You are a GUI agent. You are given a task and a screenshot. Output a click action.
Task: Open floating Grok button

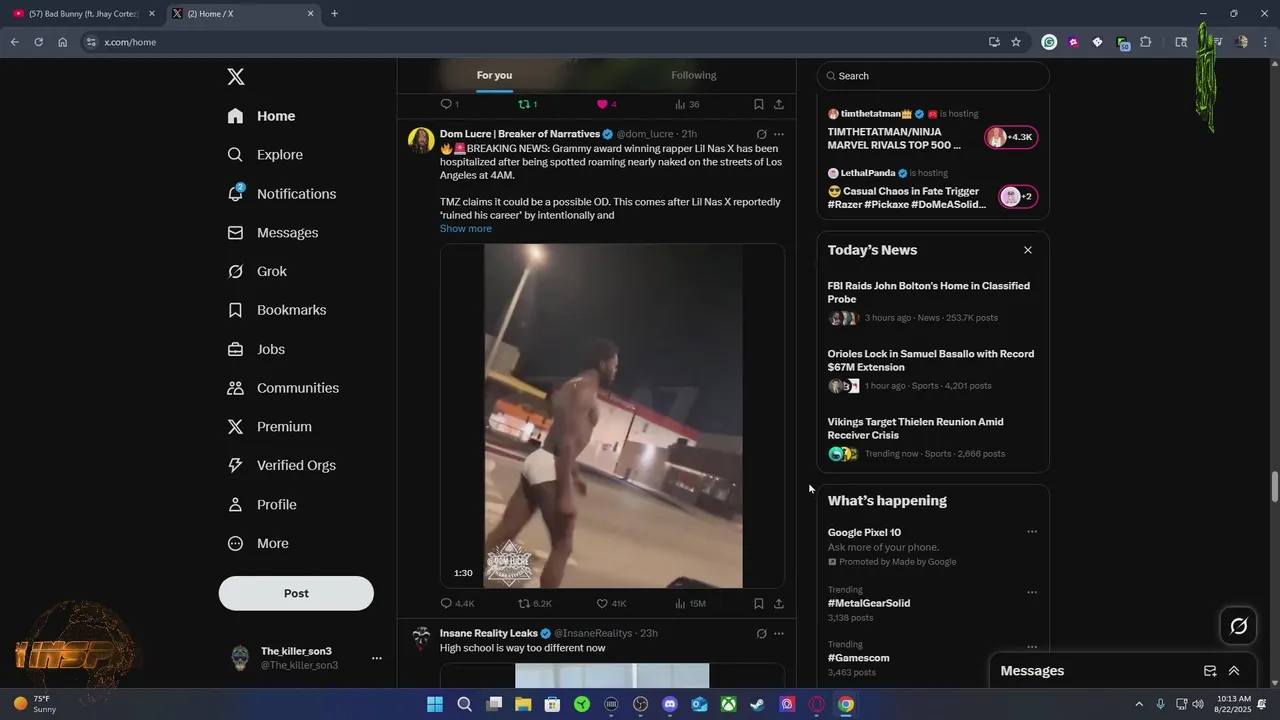pos(1238,626)
